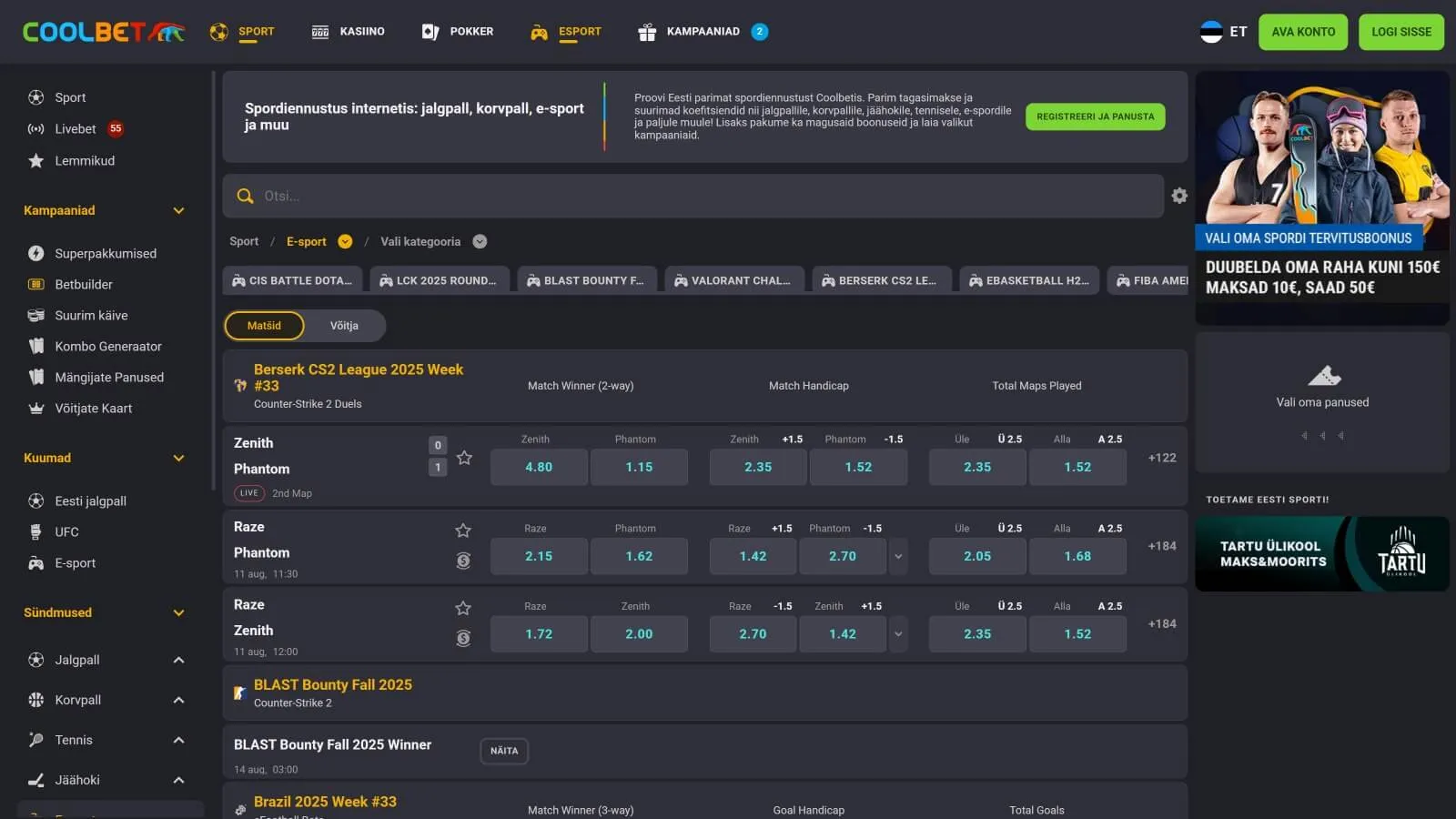Viewport: 1456px width, 819px height.
Task: Open the Vali kategooria dropdown
Action: point(480,241)
